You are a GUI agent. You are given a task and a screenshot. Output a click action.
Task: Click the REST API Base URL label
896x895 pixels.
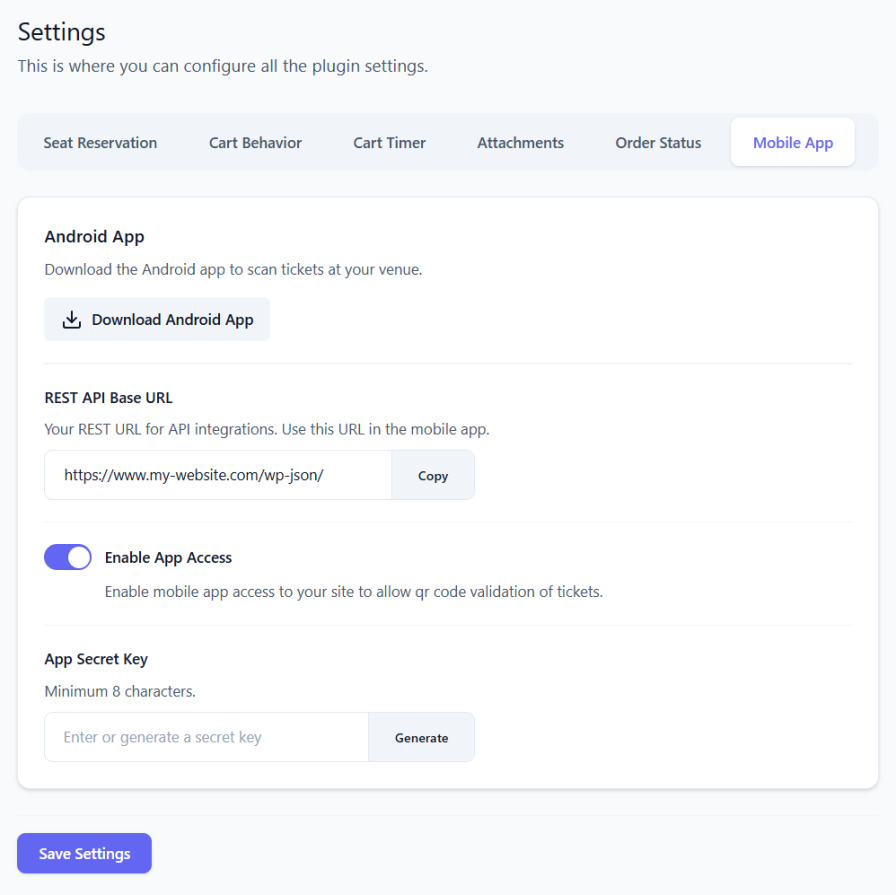click(x=108, y=398)
